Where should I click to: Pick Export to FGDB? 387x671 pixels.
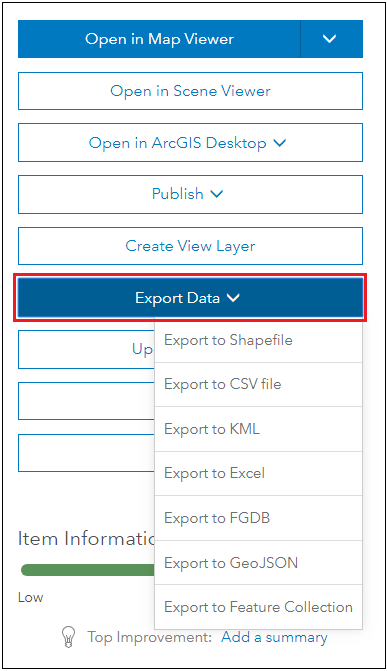tap(259, 518)
